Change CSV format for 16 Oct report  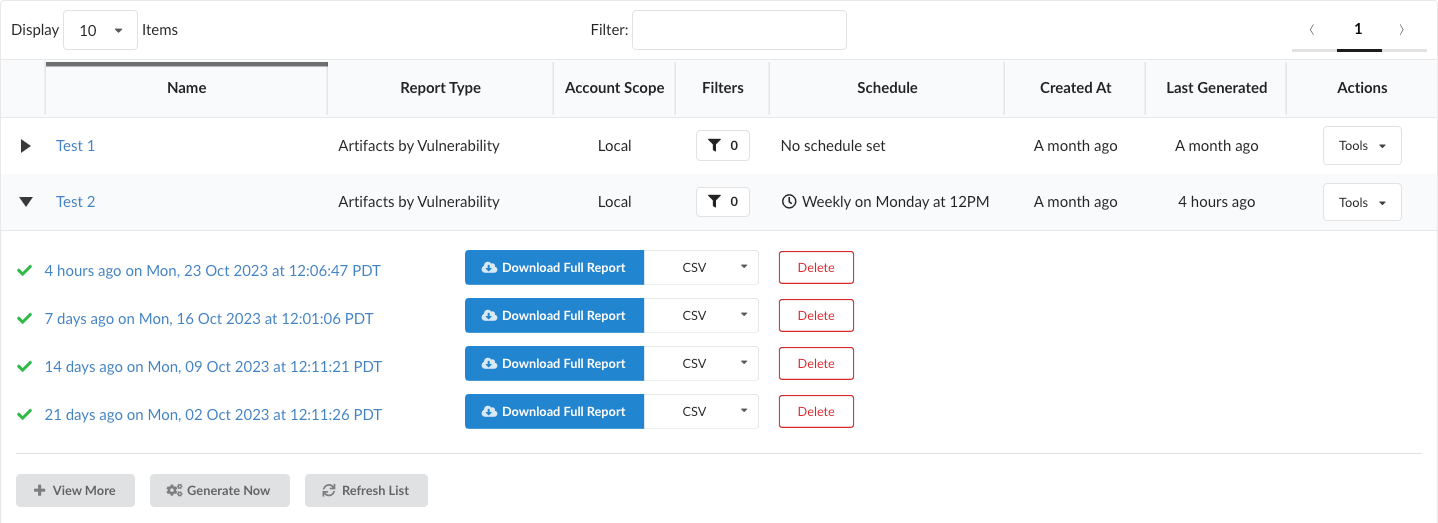[x=701, y=316]
